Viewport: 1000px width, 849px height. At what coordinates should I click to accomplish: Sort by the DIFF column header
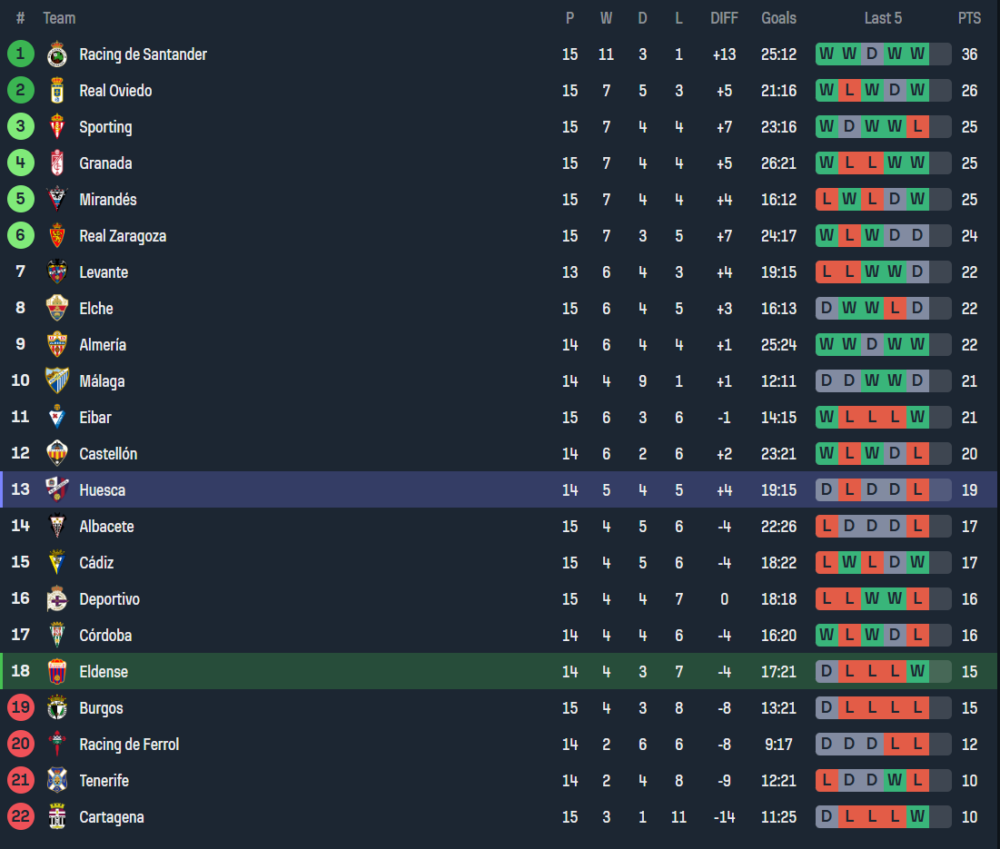pyautogui.click(x=724, y=18)
